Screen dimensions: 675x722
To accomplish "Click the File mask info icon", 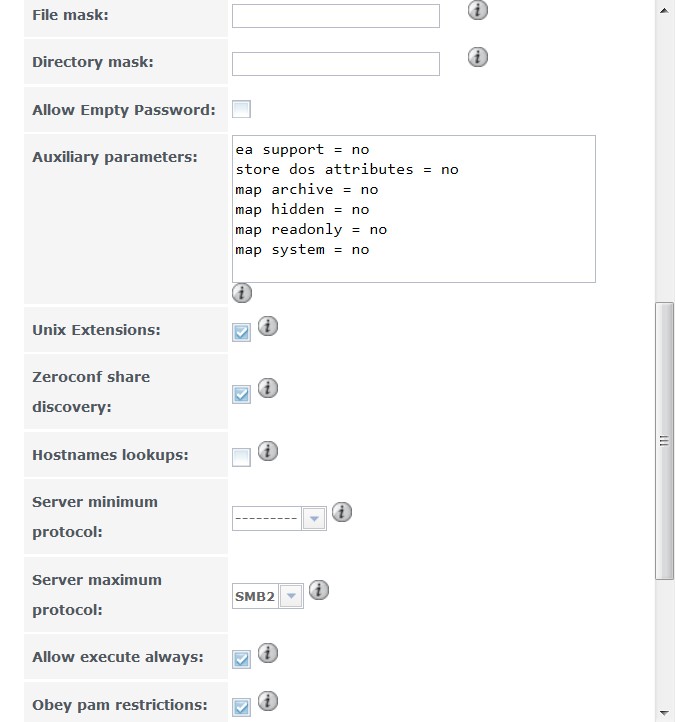I will click(x=477, y=10).
